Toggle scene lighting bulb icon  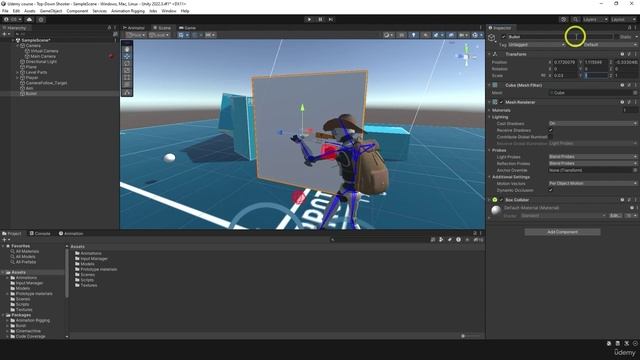[x=413, y=35]
